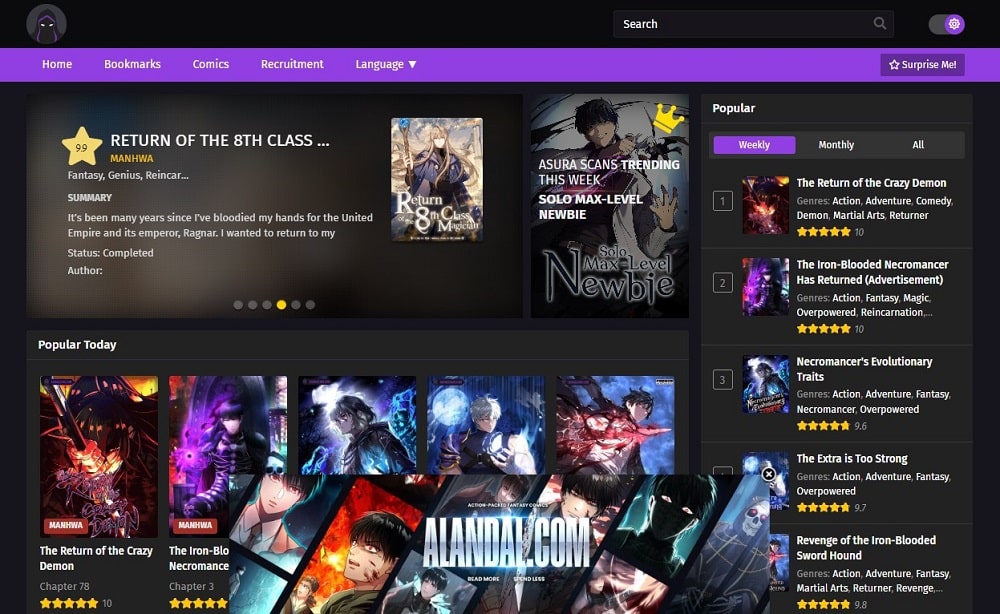Open The Extra is Too Strong link
The width and height of the screenshot is (1000, 614).
851,458
